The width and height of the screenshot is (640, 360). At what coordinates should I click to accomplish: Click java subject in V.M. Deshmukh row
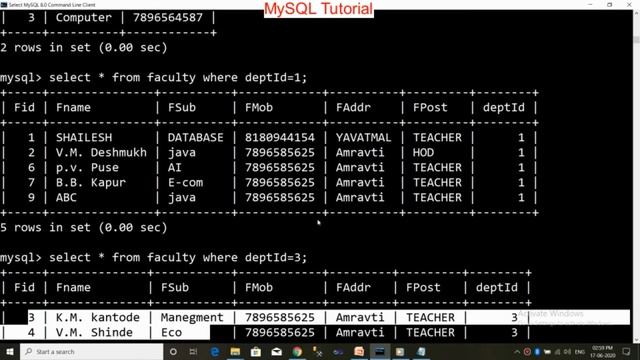pyautogui.click(x=182, y=153)
